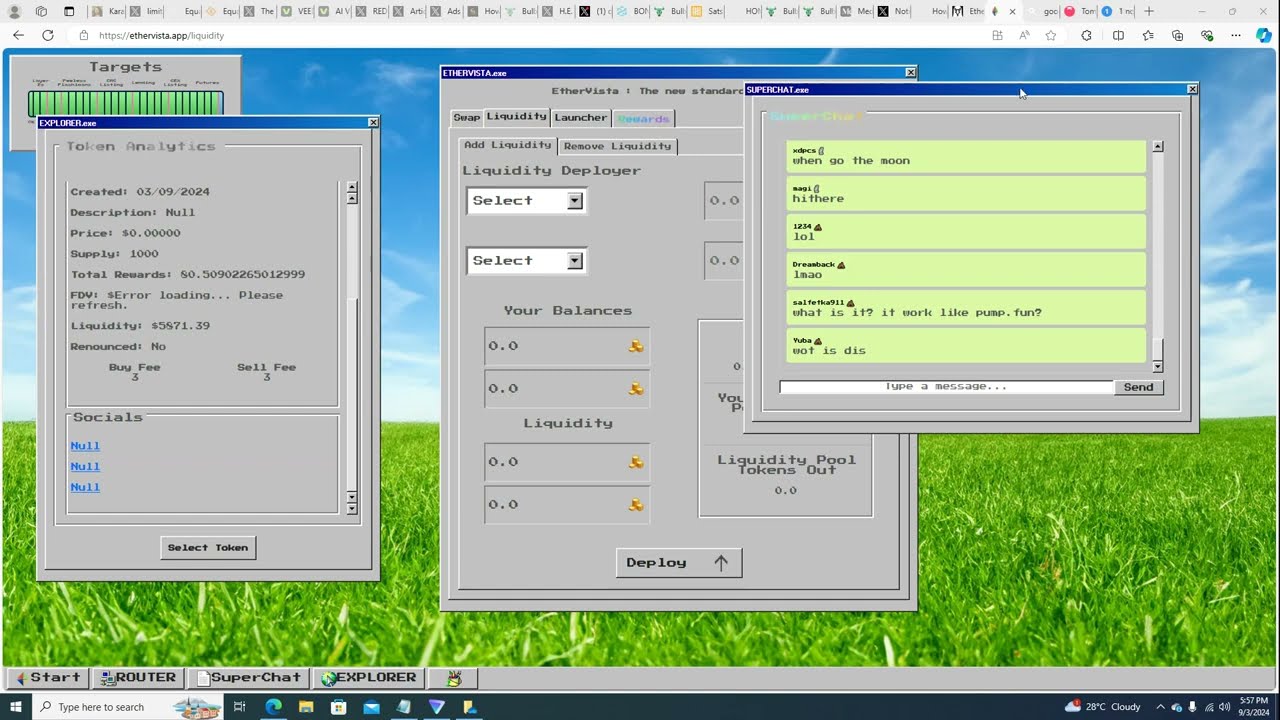Screen dimensions: 1280x720
Task: Open Copilot icon in browser corner
Action: (x=1264, y=35)
